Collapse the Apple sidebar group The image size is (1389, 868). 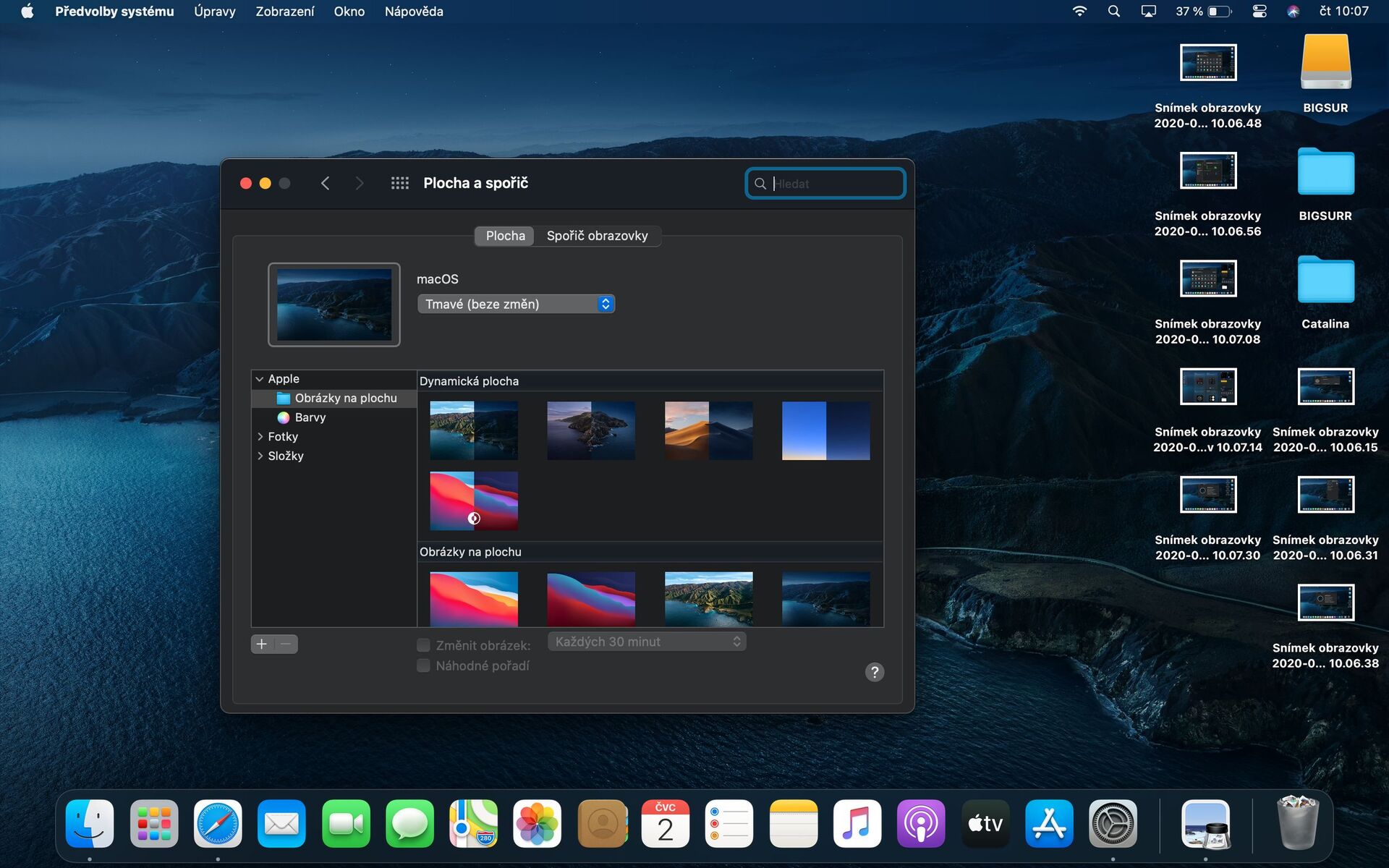tap(260, 379)
